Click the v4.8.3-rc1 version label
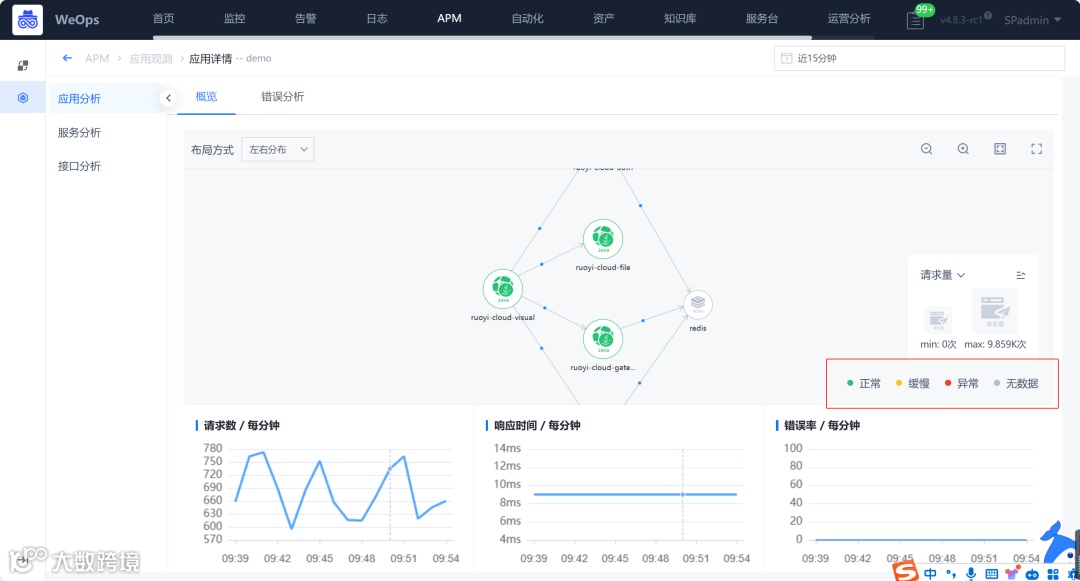The image size is (1080, 581). click(962, 20)
